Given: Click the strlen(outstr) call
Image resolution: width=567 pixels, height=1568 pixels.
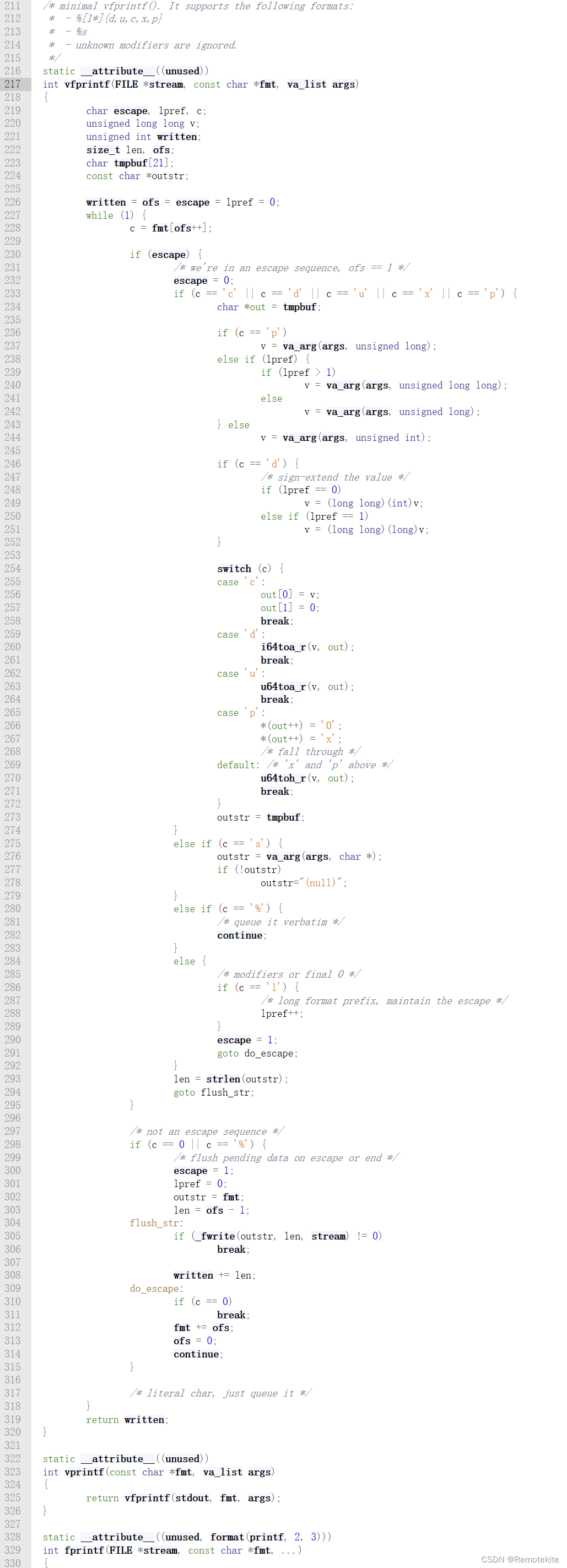Looking at the screenshot, I should pyautogui.click(x=245, y=1078).
